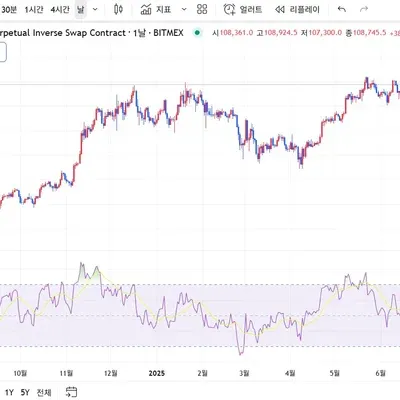400x400 pixels.
Task: Select the 30분 timeframe
Action: (x=9, y=10)
